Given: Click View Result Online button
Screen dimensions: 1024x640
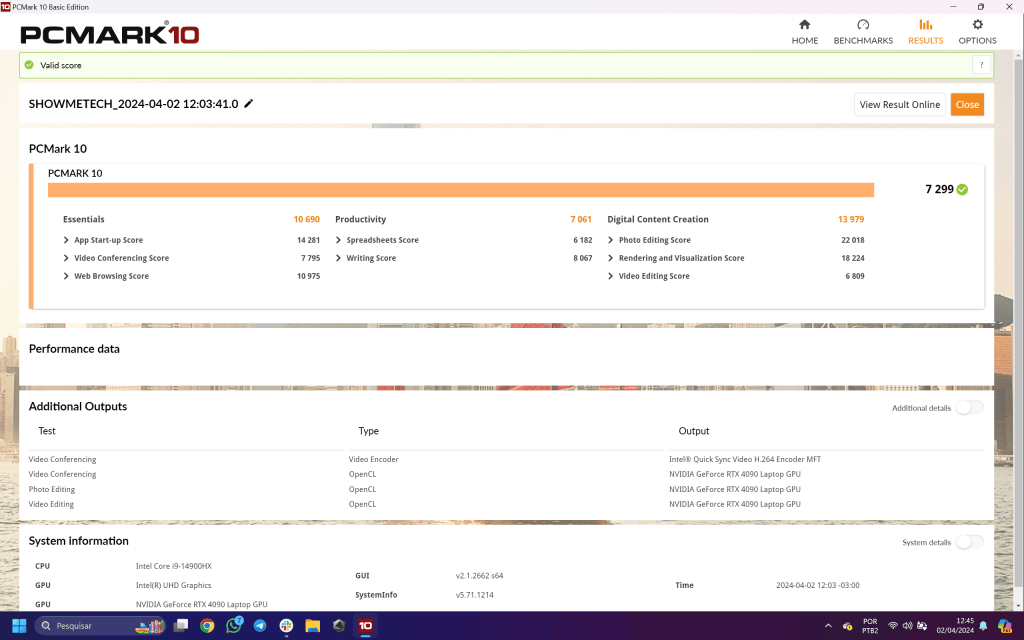Looking at the screenshot, I should (x=899, y=104).
